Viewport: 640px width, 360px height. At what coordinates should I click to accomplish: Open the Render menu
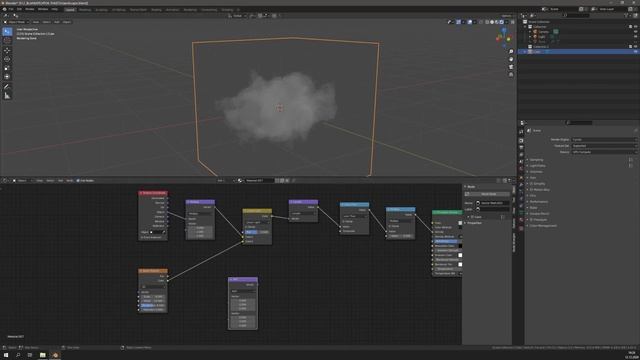30,9
